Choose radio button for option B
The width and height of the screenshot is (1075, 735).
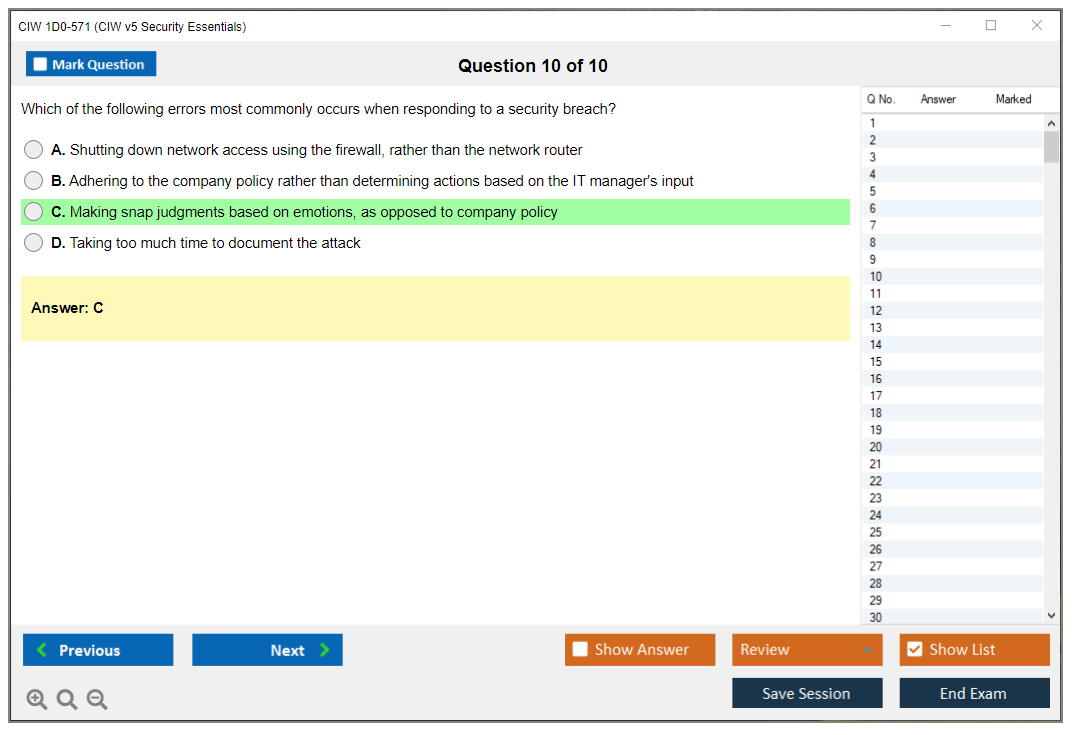coord(34,181)
